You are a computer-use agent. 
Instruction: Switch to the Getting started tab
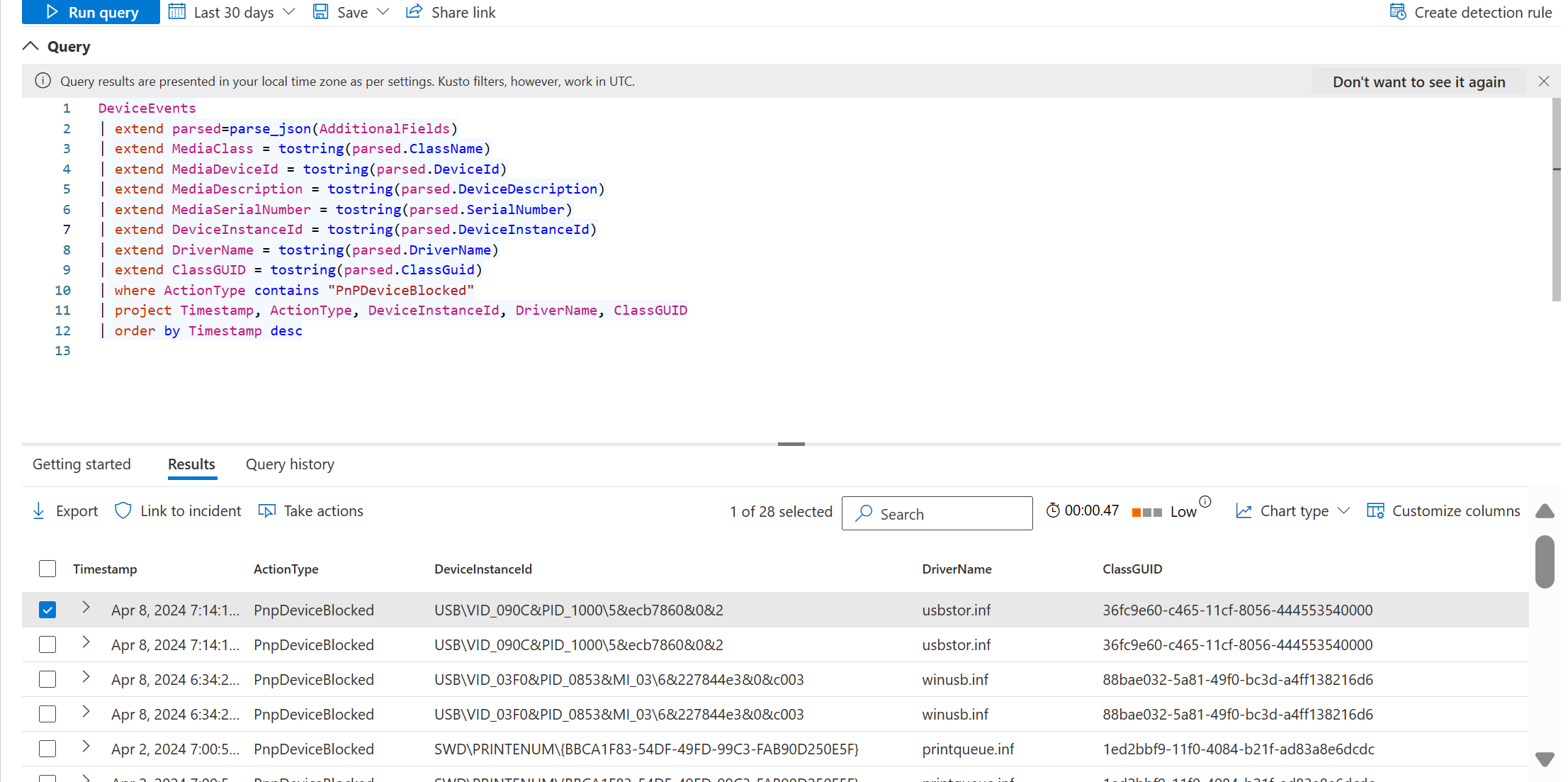coord(81,463)
